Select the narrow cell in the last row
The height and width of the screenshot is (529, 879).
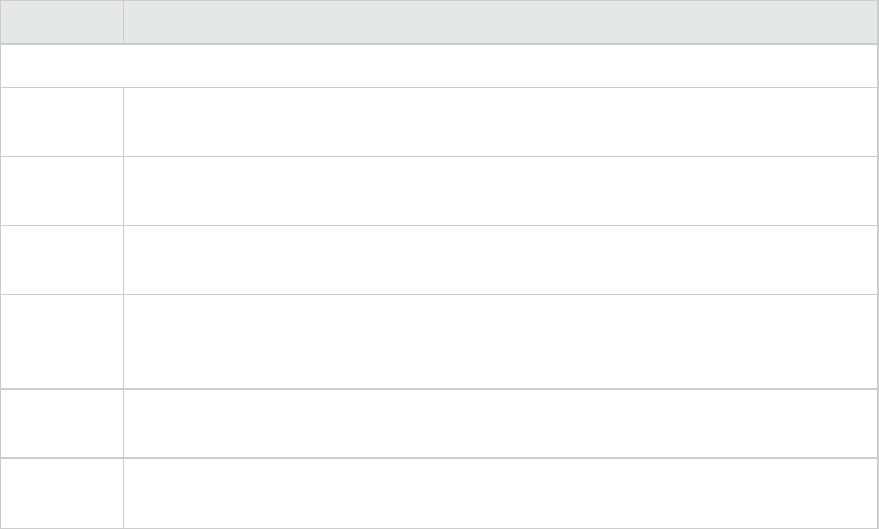pos(61,493)
